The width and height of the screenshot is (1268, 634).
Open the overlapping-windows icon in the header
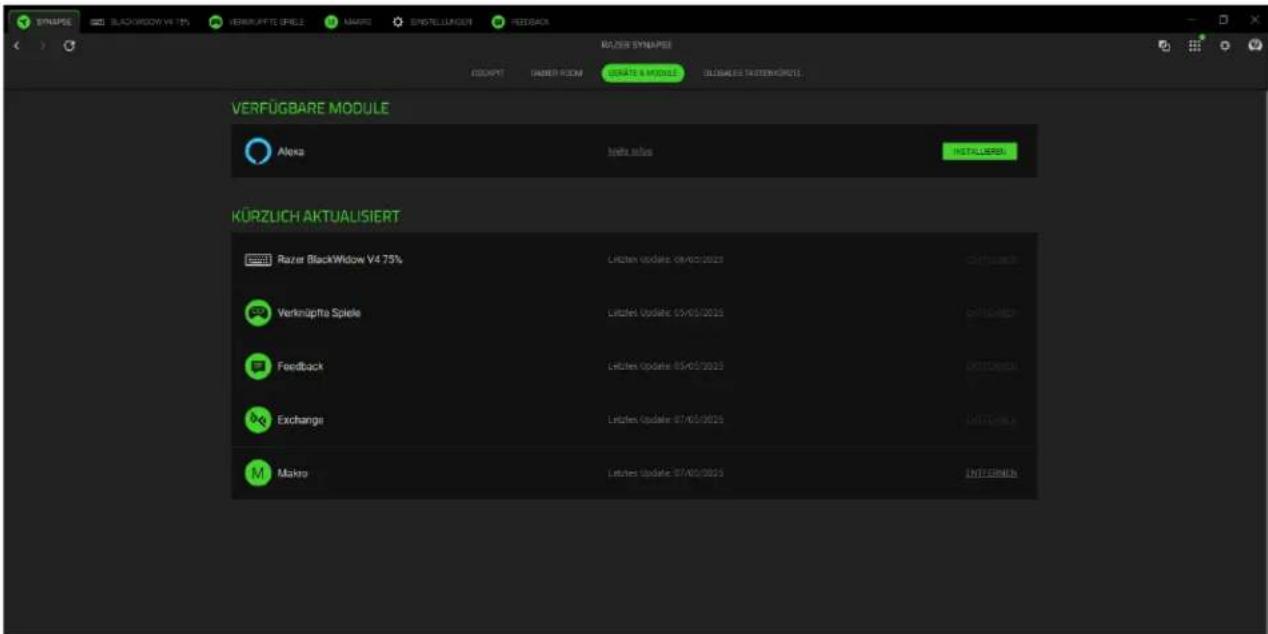coord(1164,47)
